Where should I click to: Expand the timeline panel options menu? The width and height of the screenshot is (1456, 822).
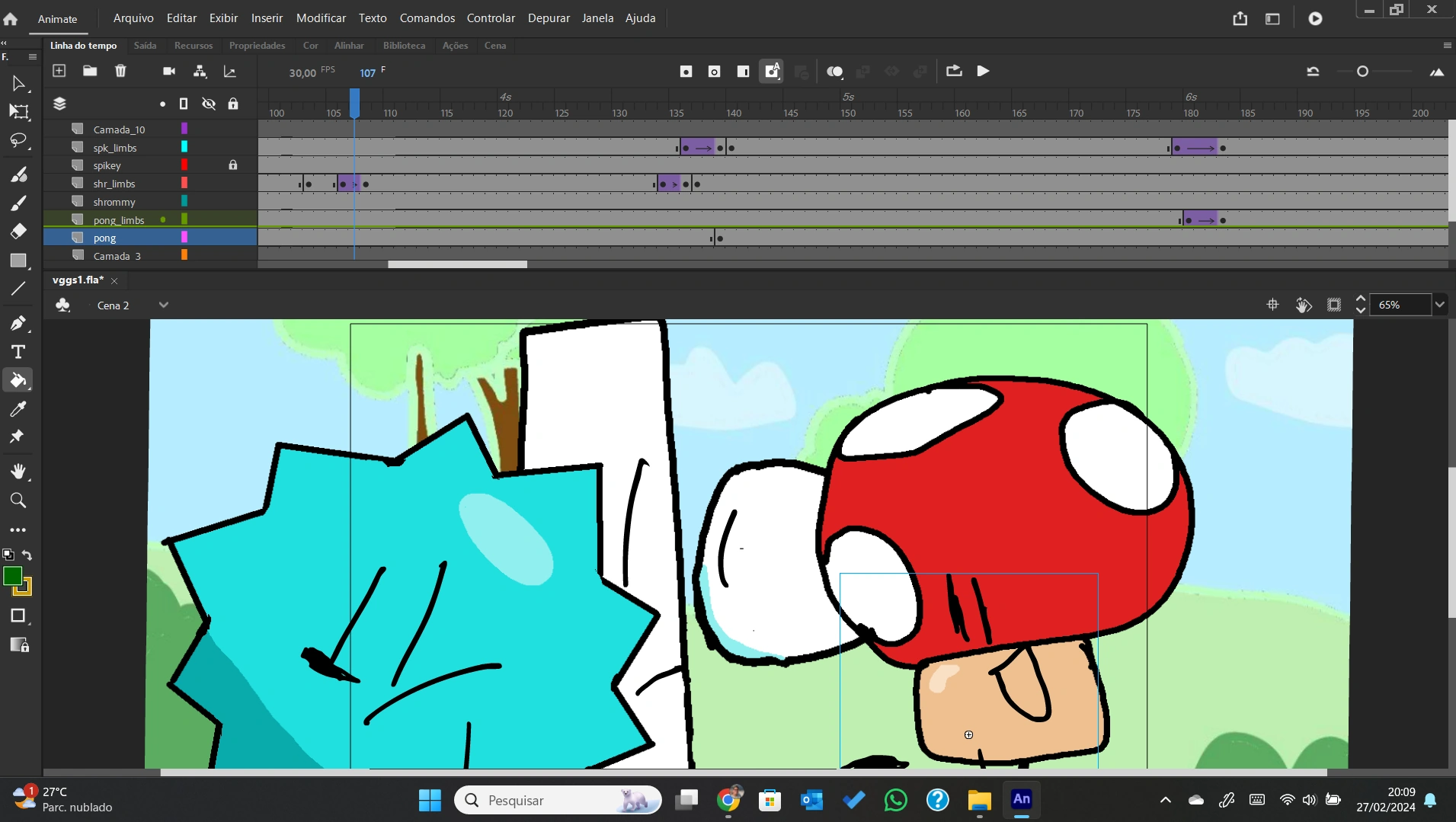[x=1445, y=45]
